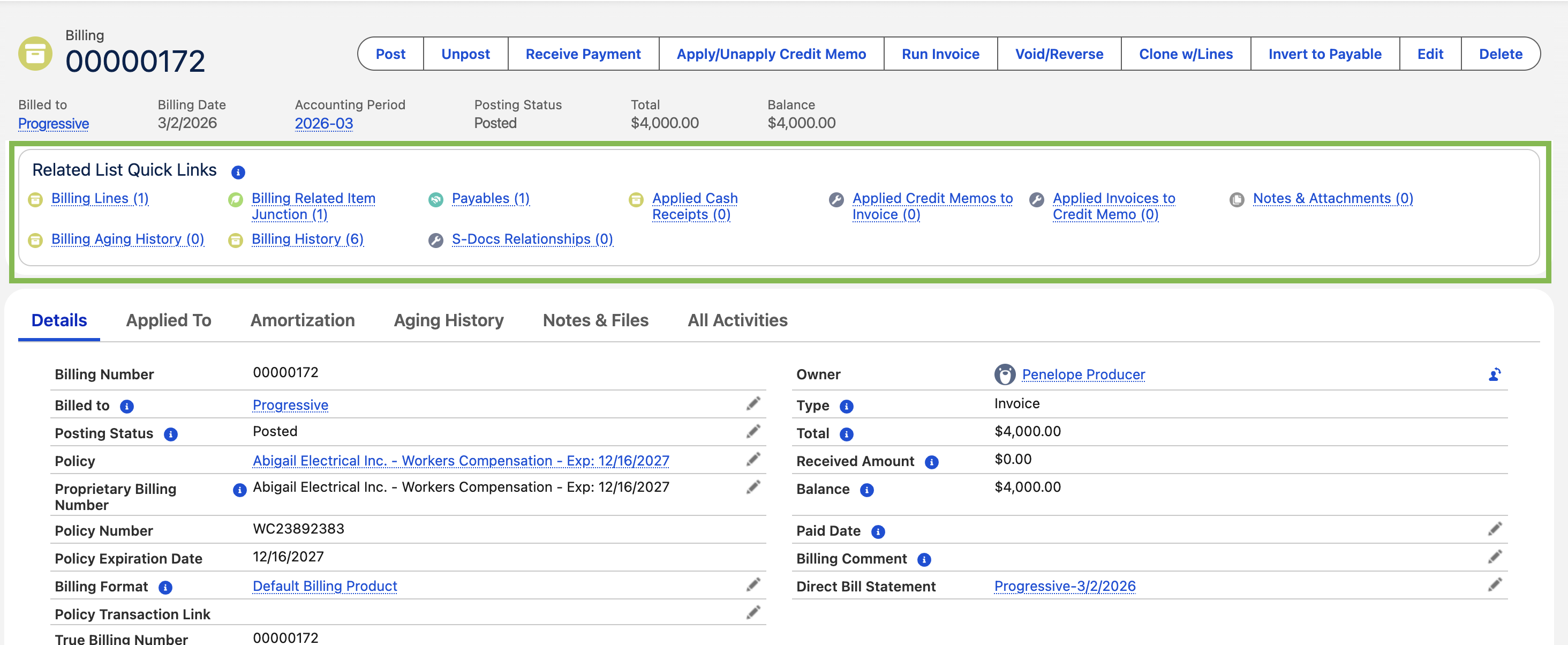This screenshot has width=1568, height=645.
Task: Edit the Direct Bill Statement pencil
Action: pyautogui.click(x=1495, y=584)
